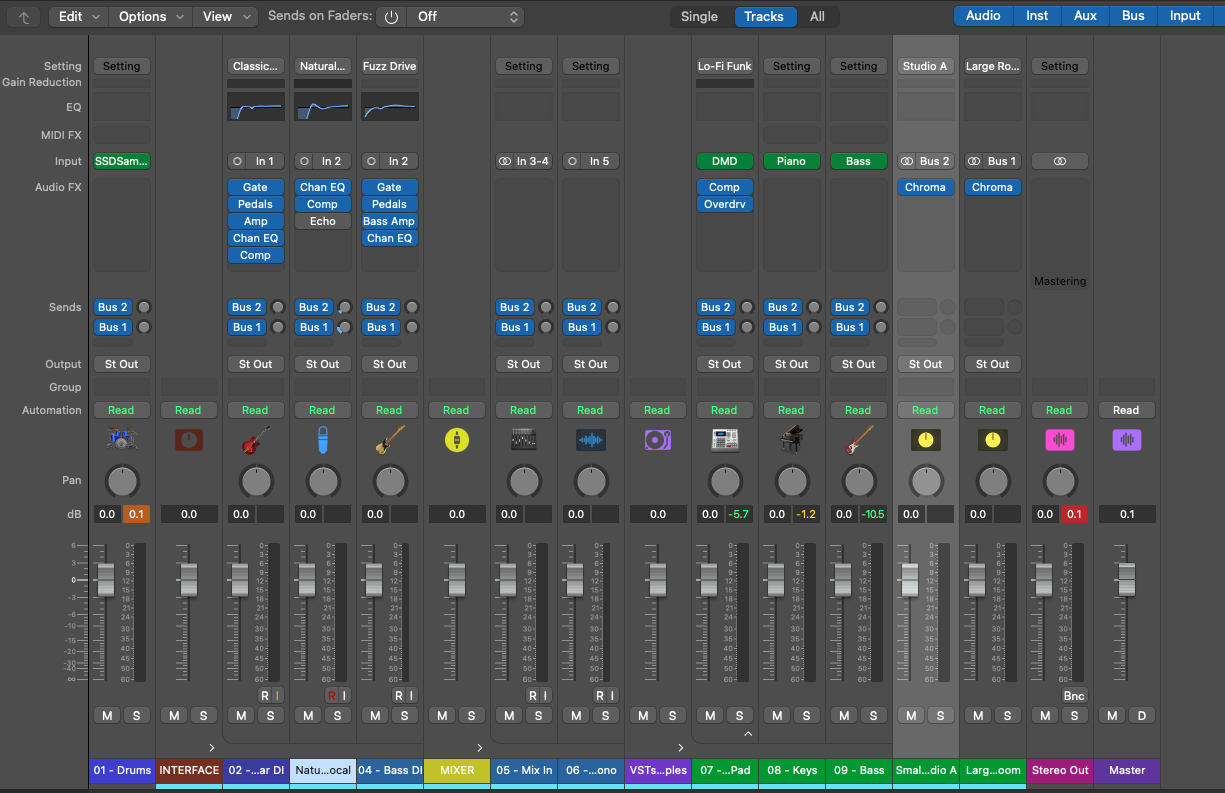The image size is (1225, 793).
Task: Adjust the Bus 2 send knob on 01 - Drums
Action: point(144,307)
